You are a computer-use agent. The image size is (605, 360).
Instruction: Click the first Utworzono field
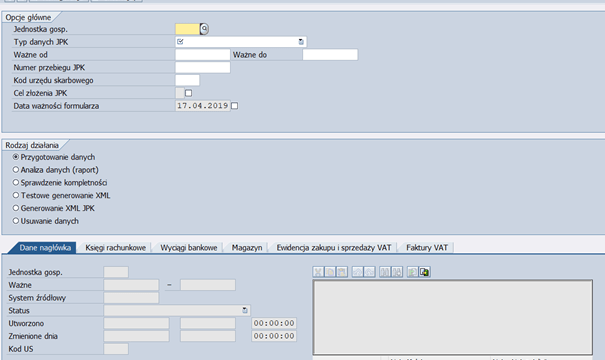(x=136, y=323)
